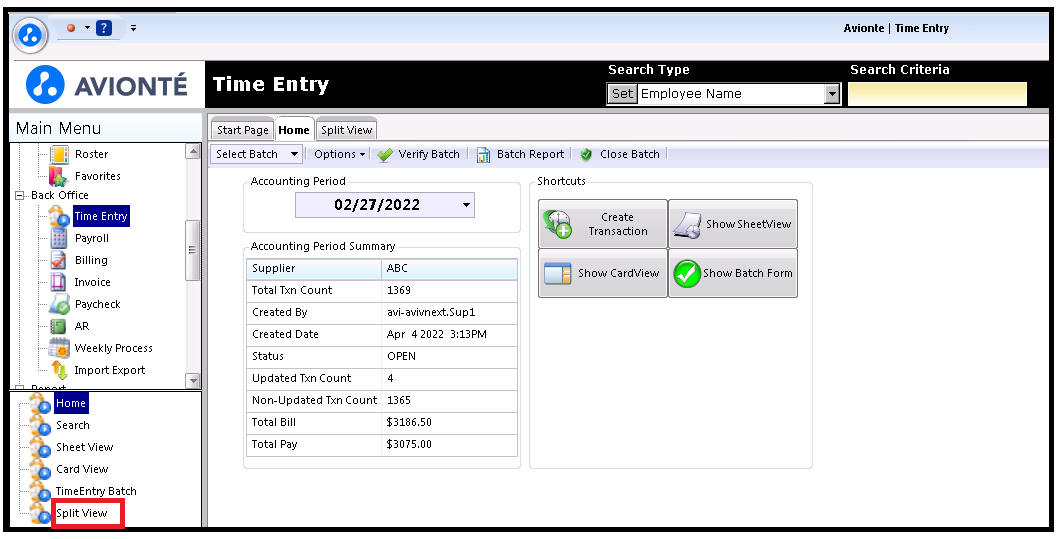Click the Close Batch shield icon
The height and width of the screenshot is (539, 1061).
(586, 155)
